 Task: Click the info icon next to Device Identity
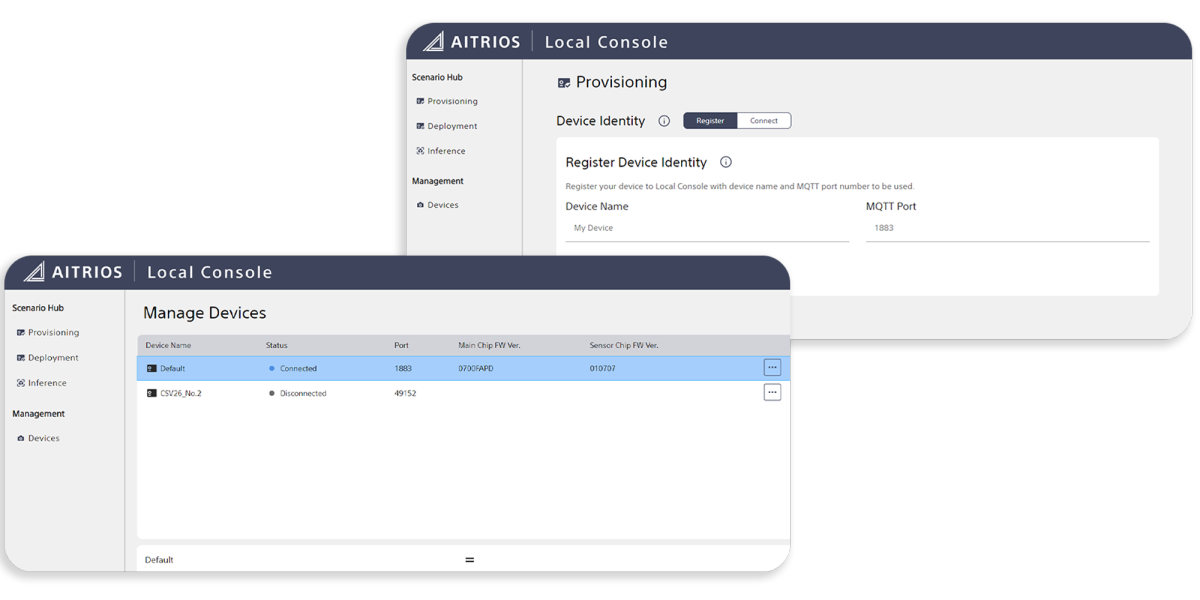(664, 120)
